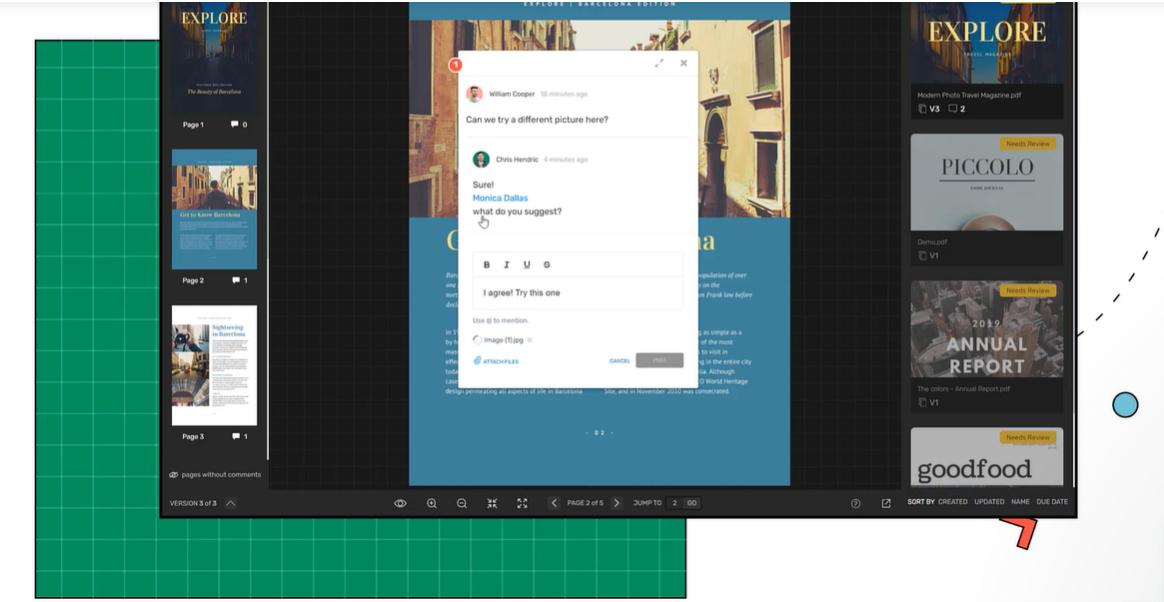Go to previous page with left chevron
The width and height of the screenshot is (1164, 602).
553,503
